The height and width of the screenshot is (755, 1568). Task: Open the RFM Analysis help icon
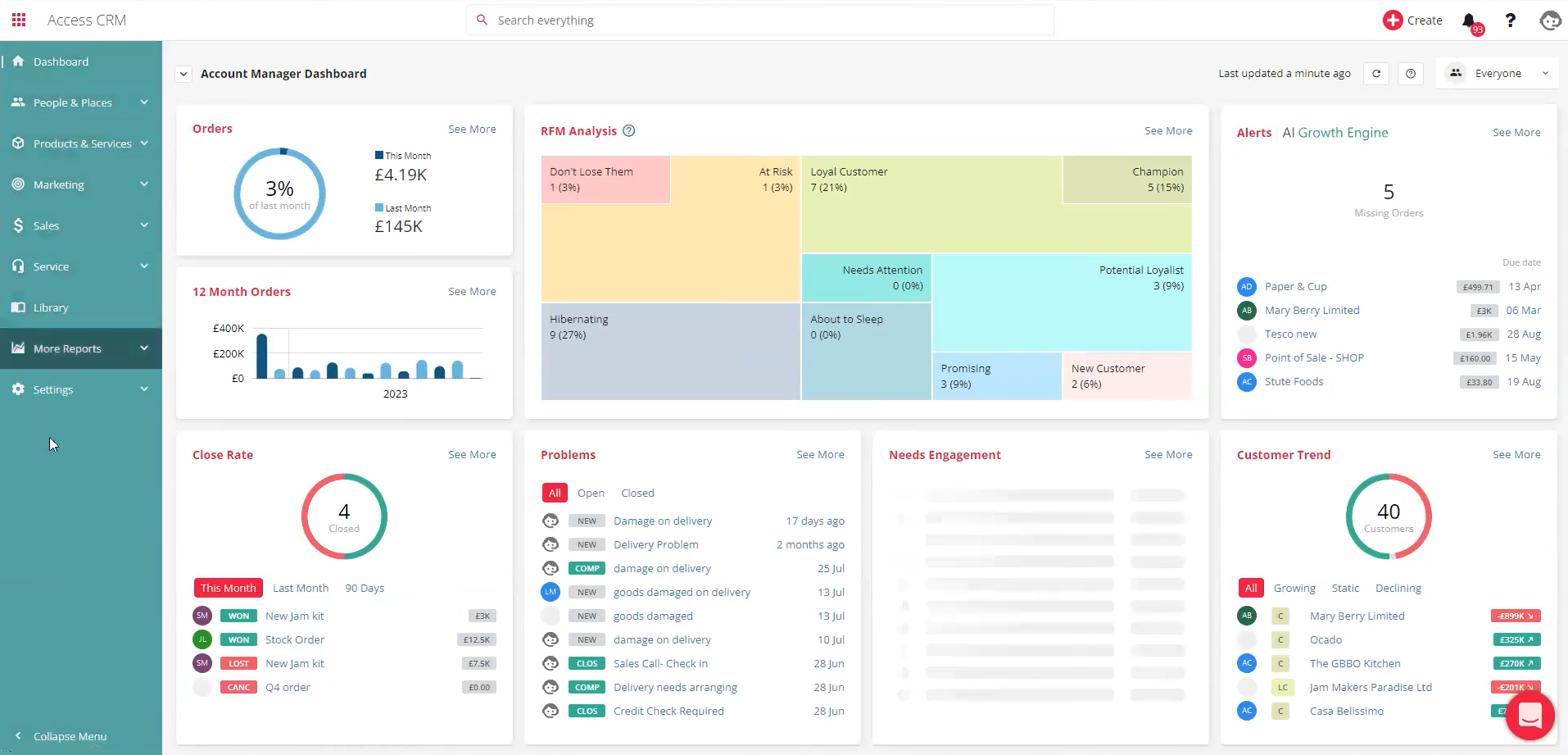click(628, 130)
